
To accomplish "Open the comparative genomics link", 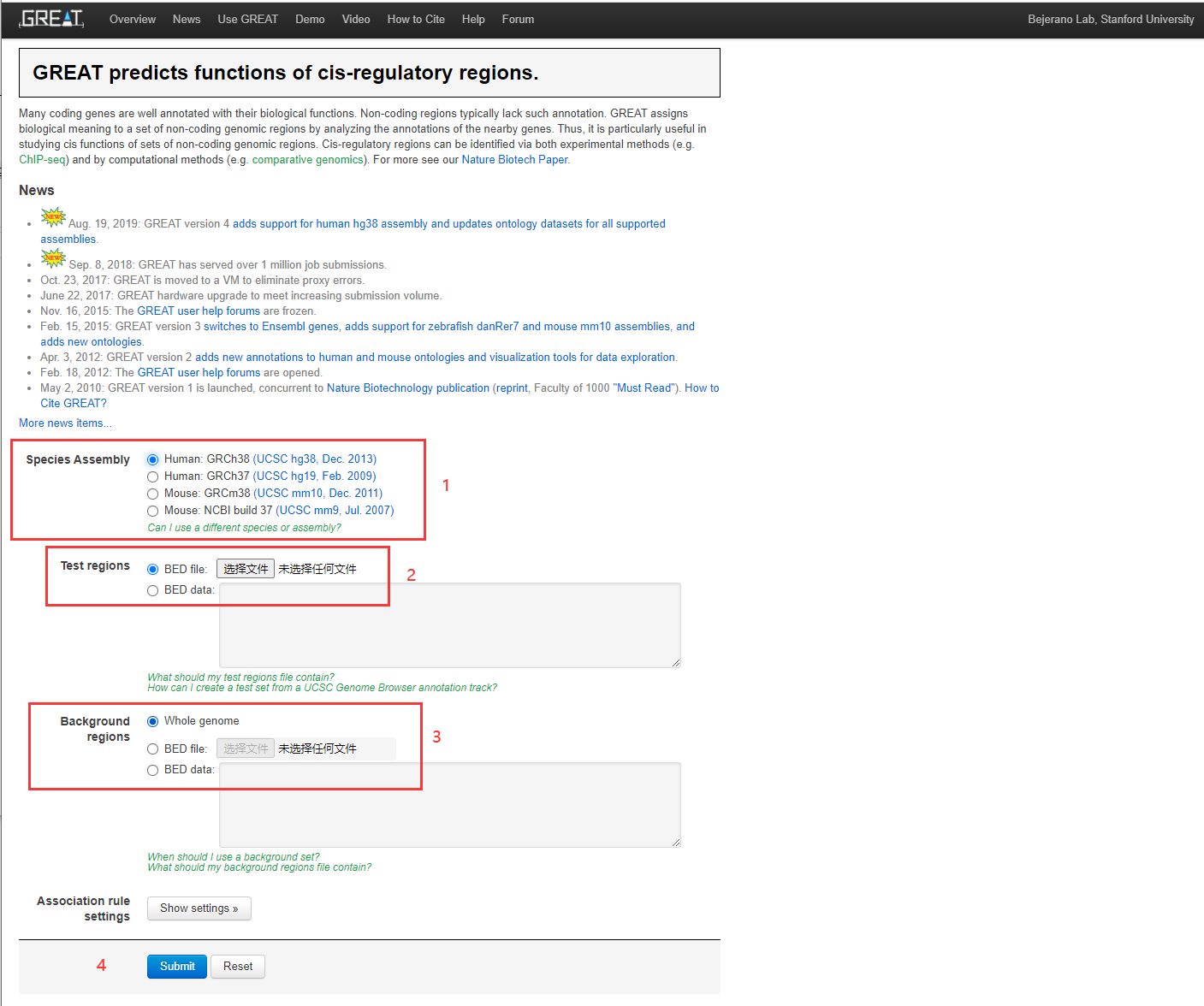I will (x=308, y=160).
